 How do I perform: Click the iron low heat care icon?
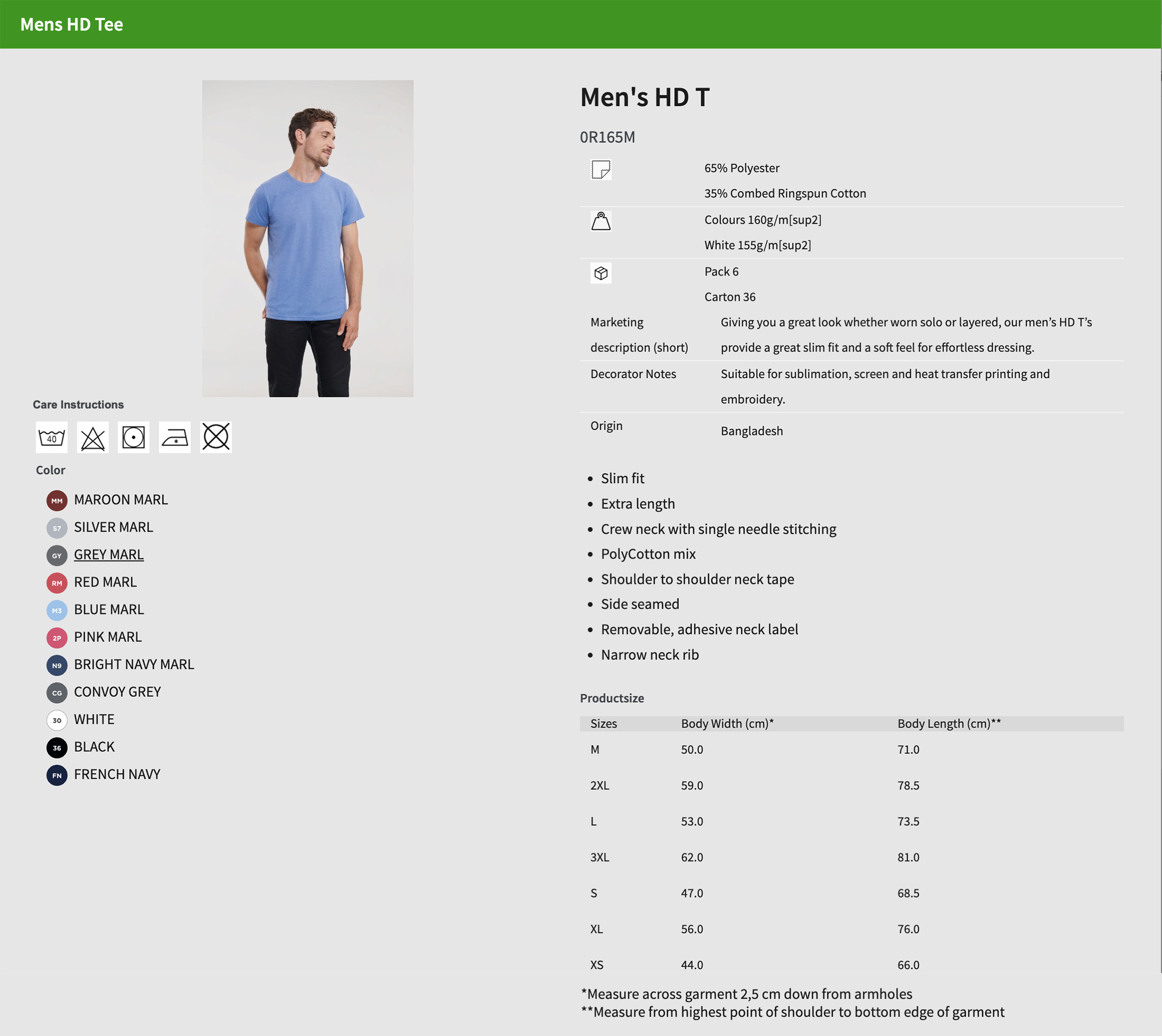(175, 437)
